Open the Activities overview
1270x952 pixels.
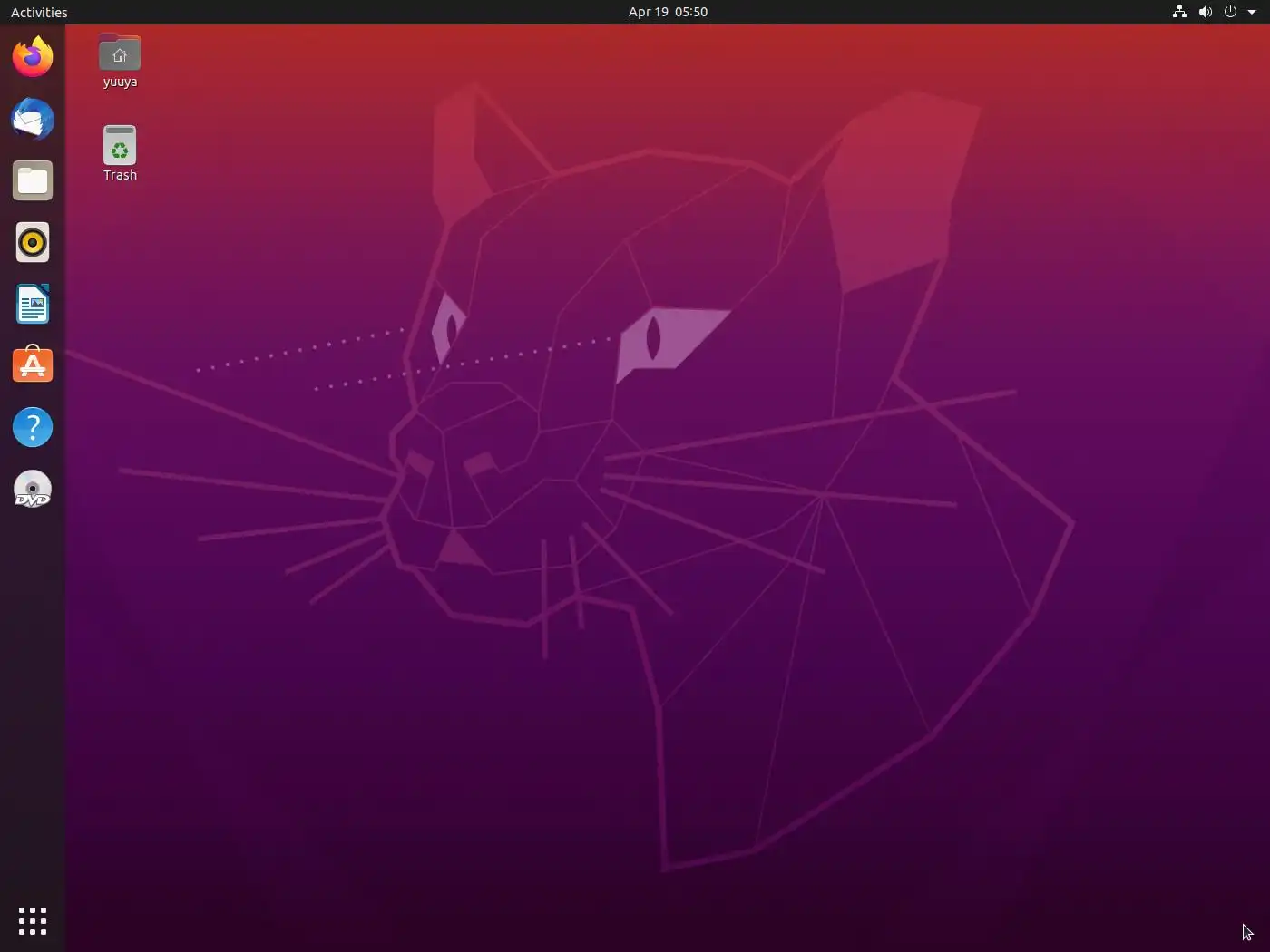click(39, 12)
